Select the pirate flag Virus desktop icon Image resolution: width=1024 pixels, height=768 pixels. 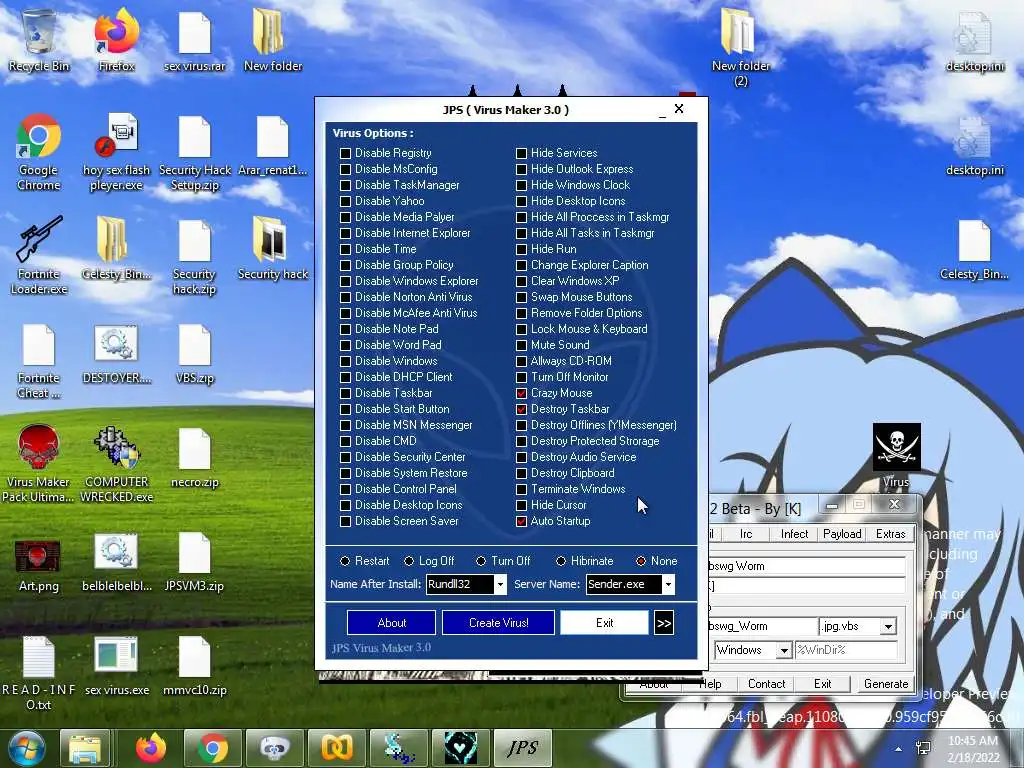896,455
